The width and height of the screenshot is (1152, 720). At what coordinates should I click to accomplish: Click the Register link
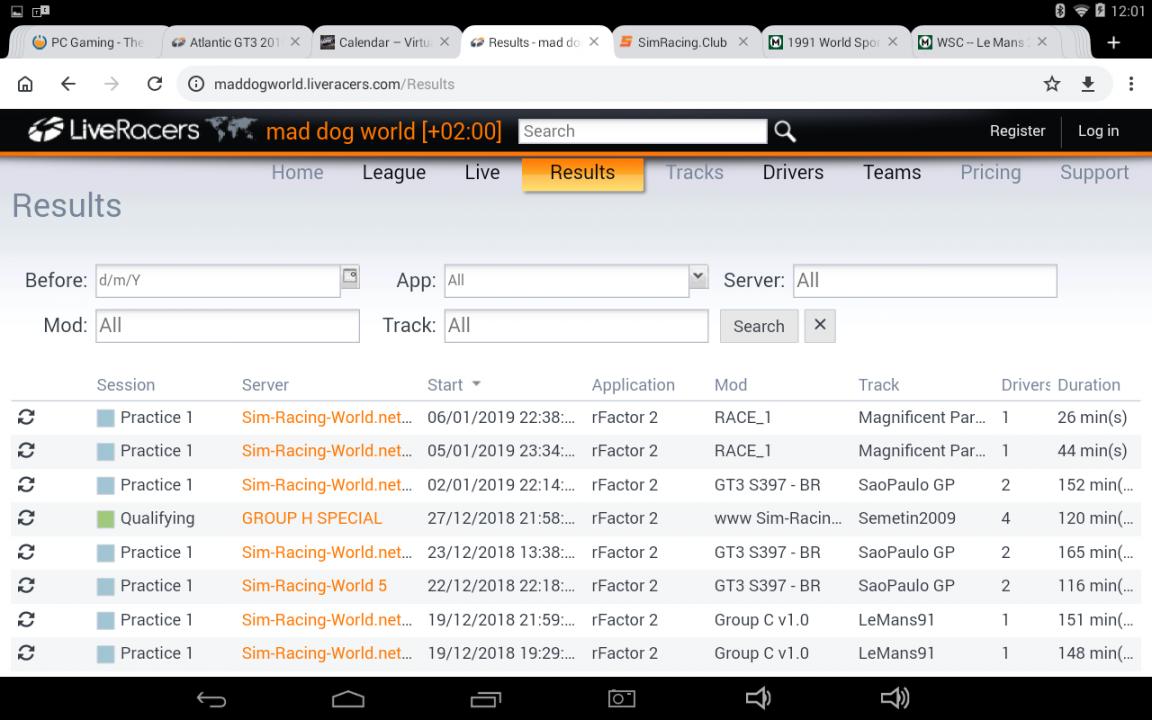click(x=1017, y=131)
